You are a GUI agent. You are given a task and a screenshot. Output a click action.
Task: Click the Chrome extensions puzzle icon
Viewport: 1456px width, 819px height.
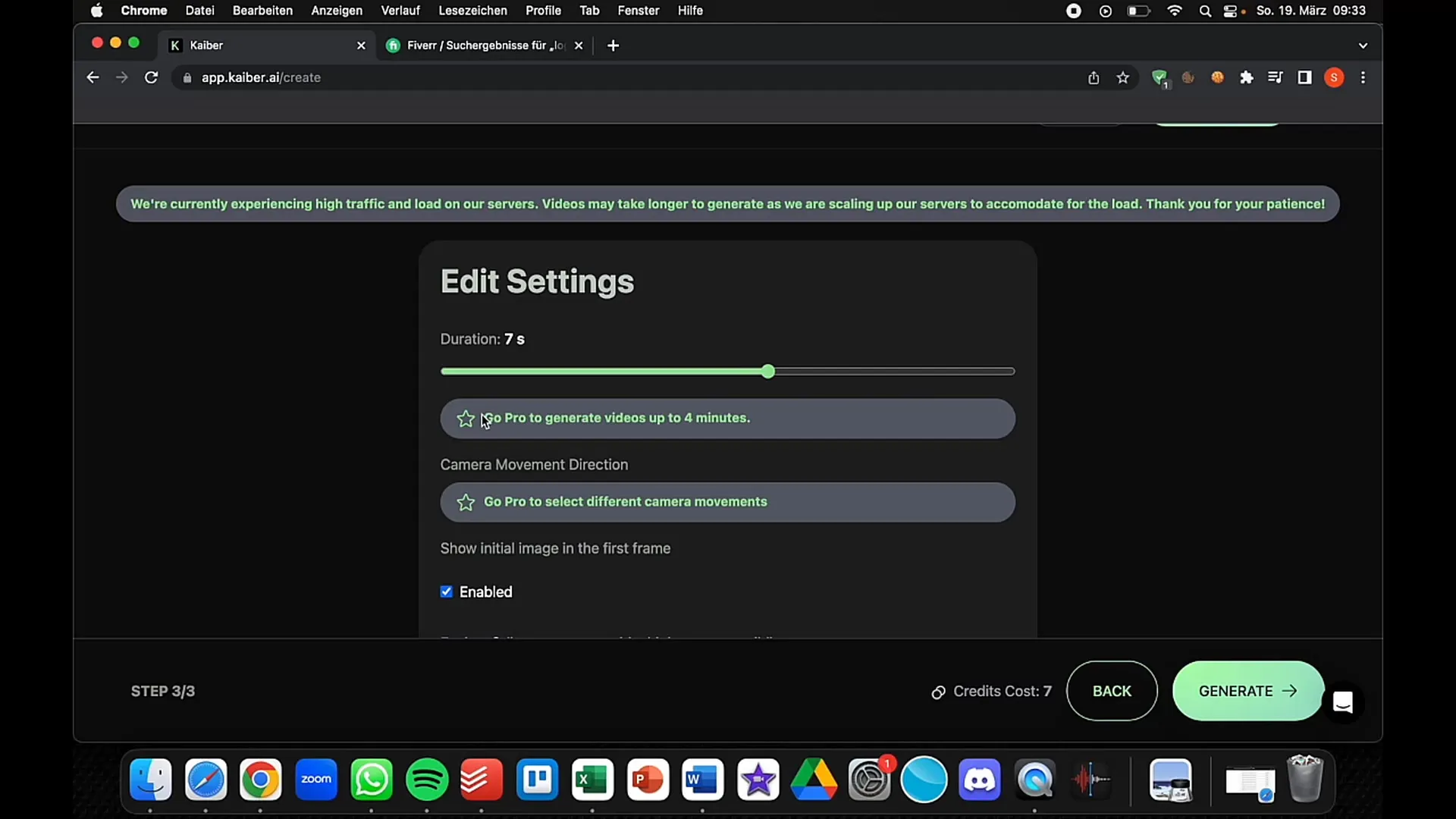[1247, 77]
